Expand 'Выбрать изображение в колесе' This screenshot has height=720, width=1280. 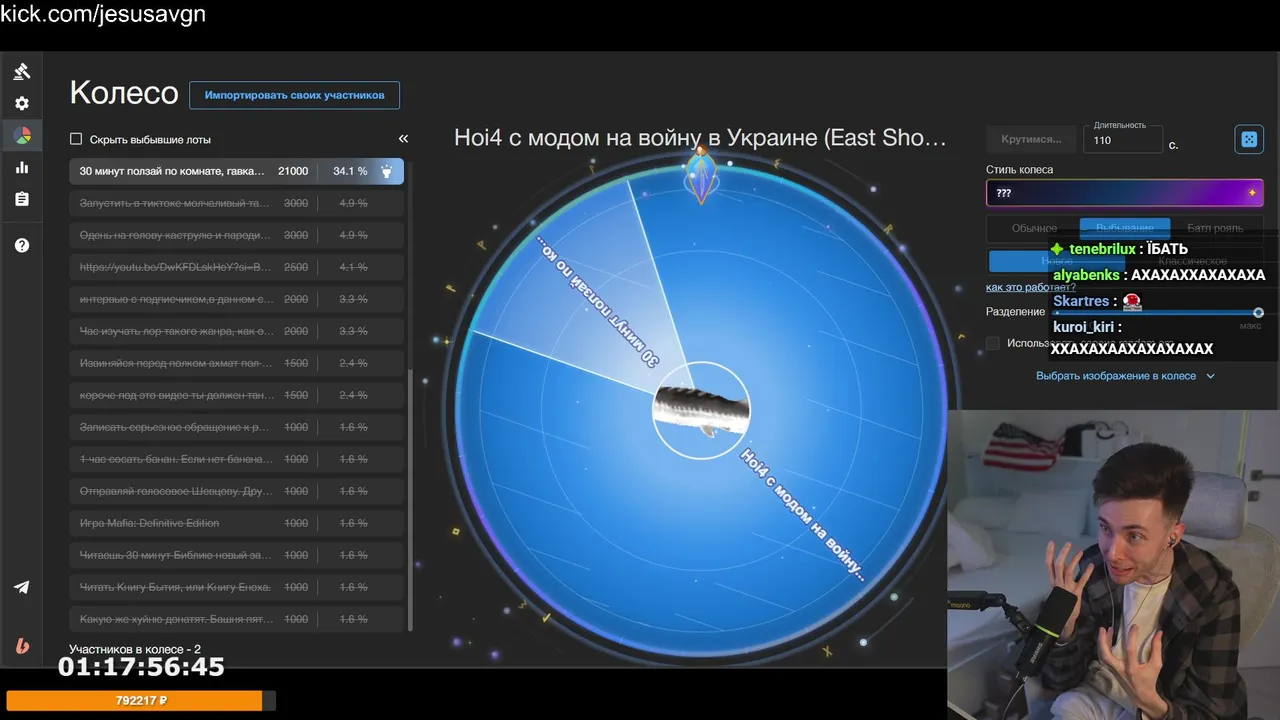tap(1125, 376)
